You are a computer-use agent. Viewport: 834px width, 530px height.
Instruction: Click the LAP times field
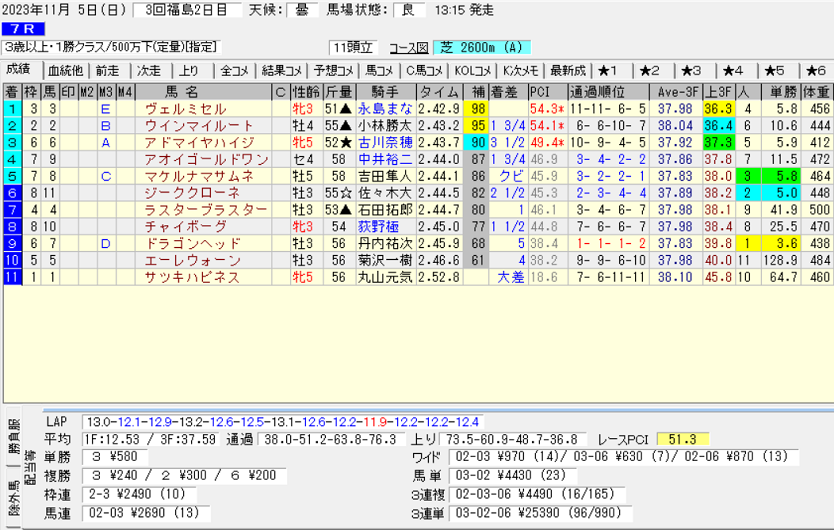(284, 423)
